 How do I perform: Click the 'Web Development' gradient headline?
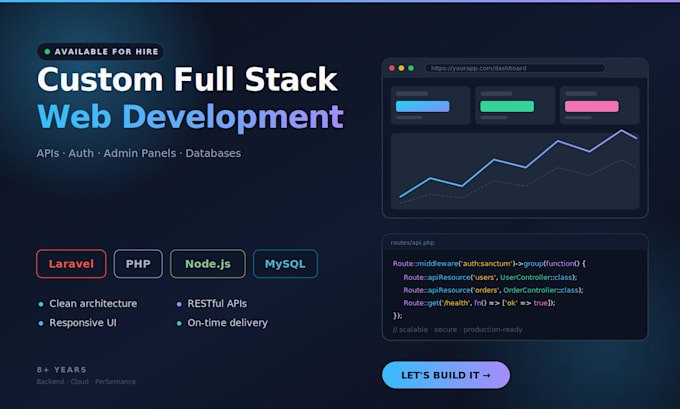tap(190, 117)
